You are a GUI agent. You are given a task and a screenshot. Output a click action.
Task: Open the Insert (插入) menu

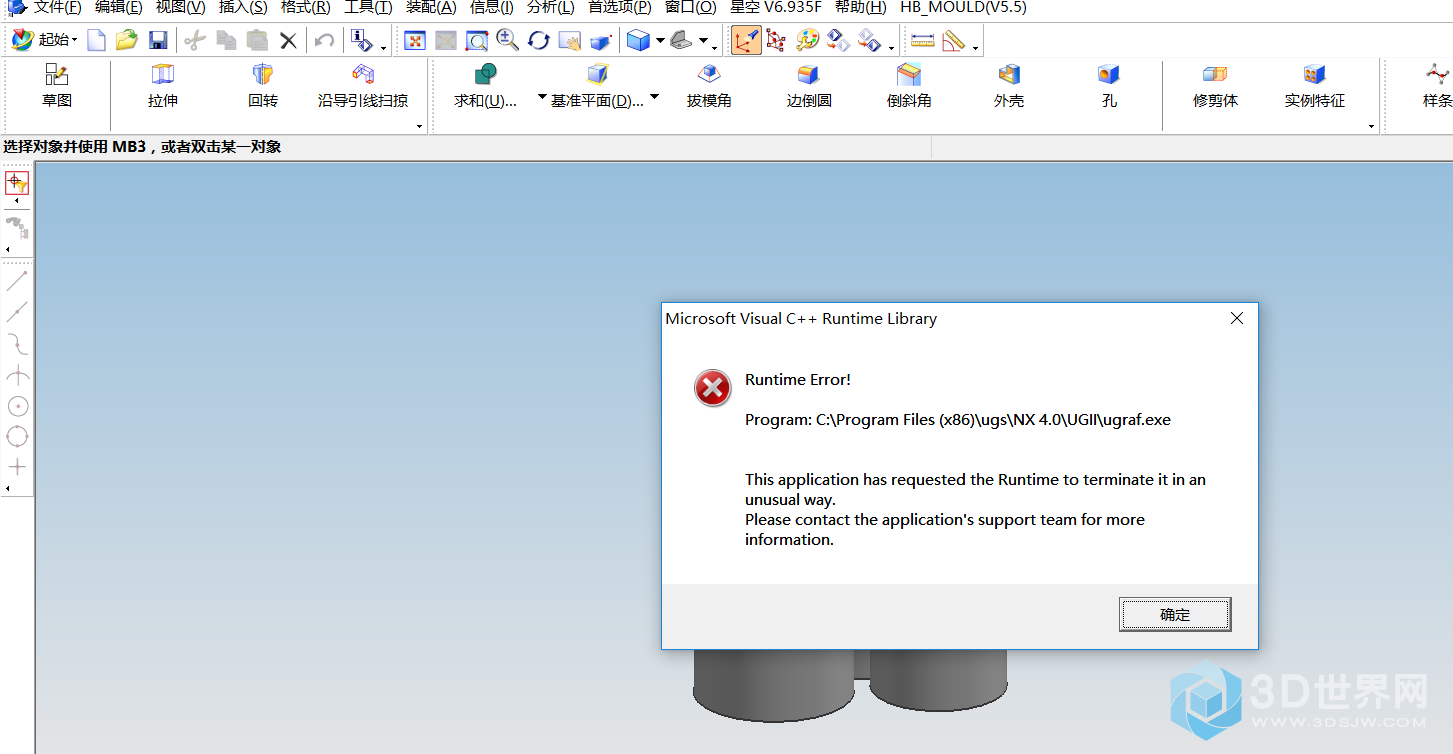click(243, 8)
